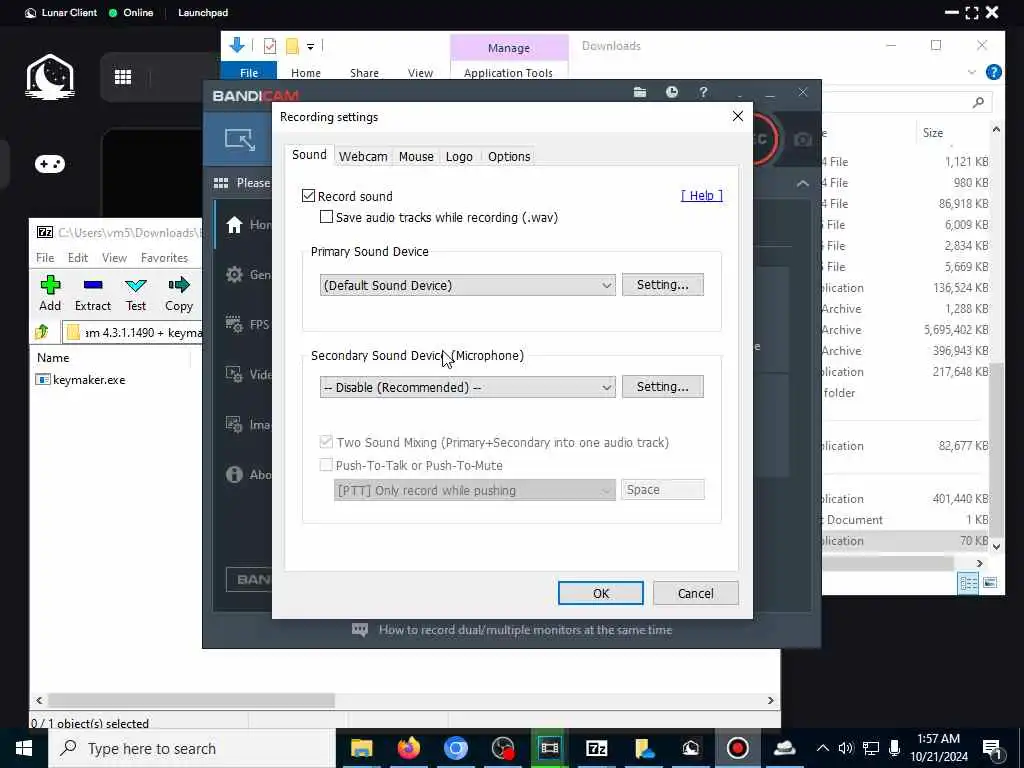Click the Space hotkey field
The height and width of the screenshot is (768, 1024).
pyautogui.click(x=662, y=490)
